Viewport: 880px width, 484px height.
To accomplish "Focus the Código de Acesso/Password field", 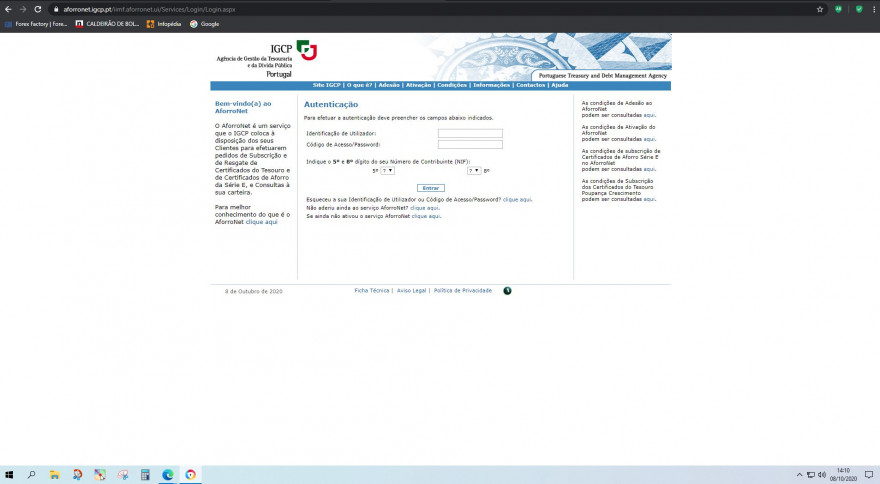I will (x=470, y=144).
